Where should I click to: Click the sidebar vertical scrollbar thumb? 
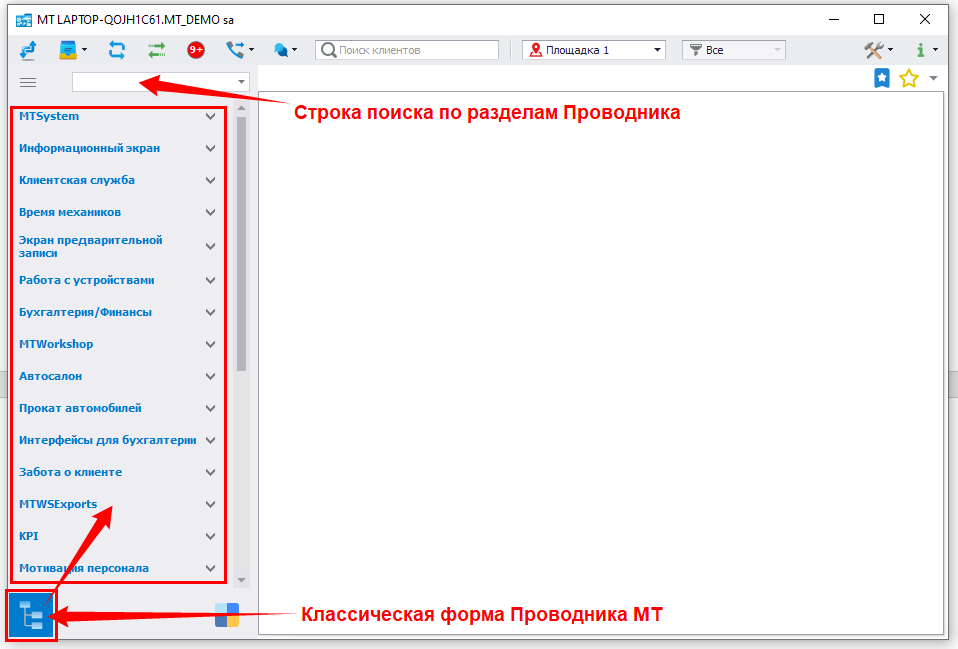click(241, 240)
